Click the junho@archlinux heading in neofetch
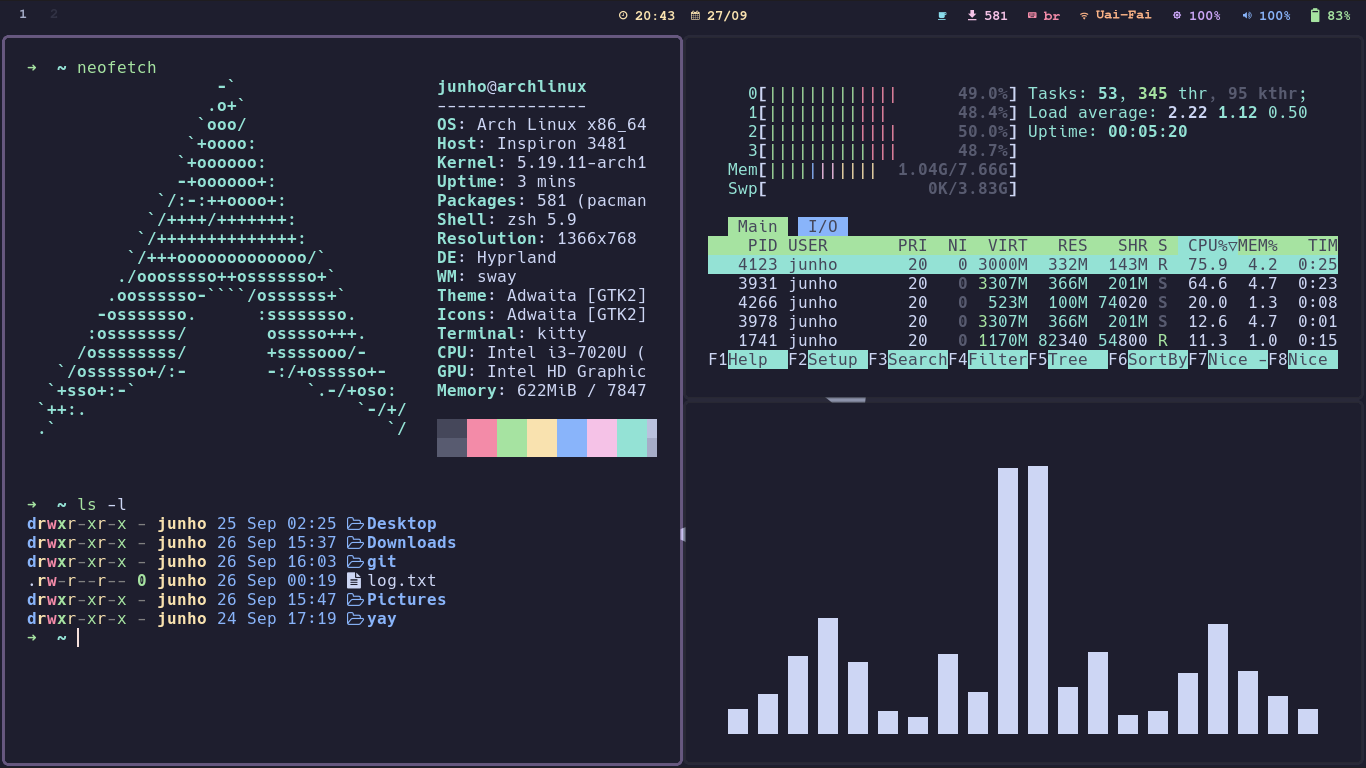 512,87
